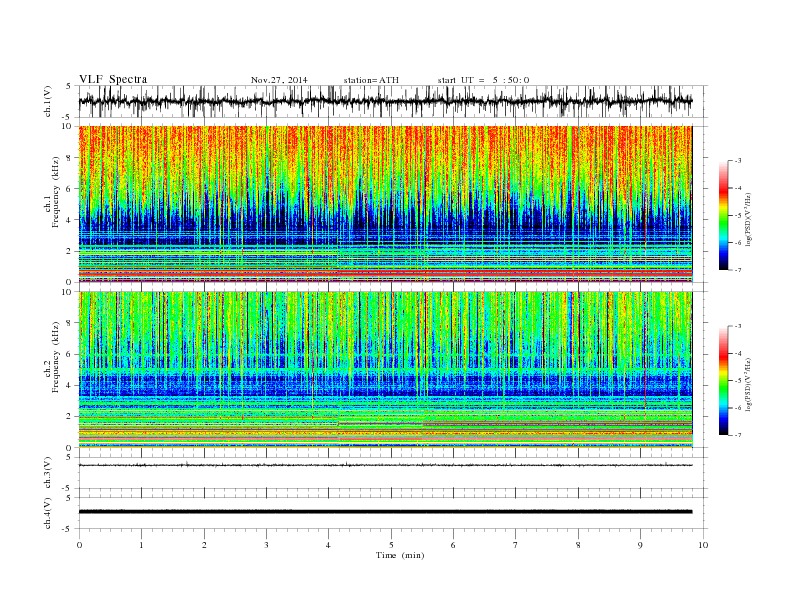Click the "ch.4(V)" axis label
The height and width of the screenshot is (612, 792).
pos(48,513)
